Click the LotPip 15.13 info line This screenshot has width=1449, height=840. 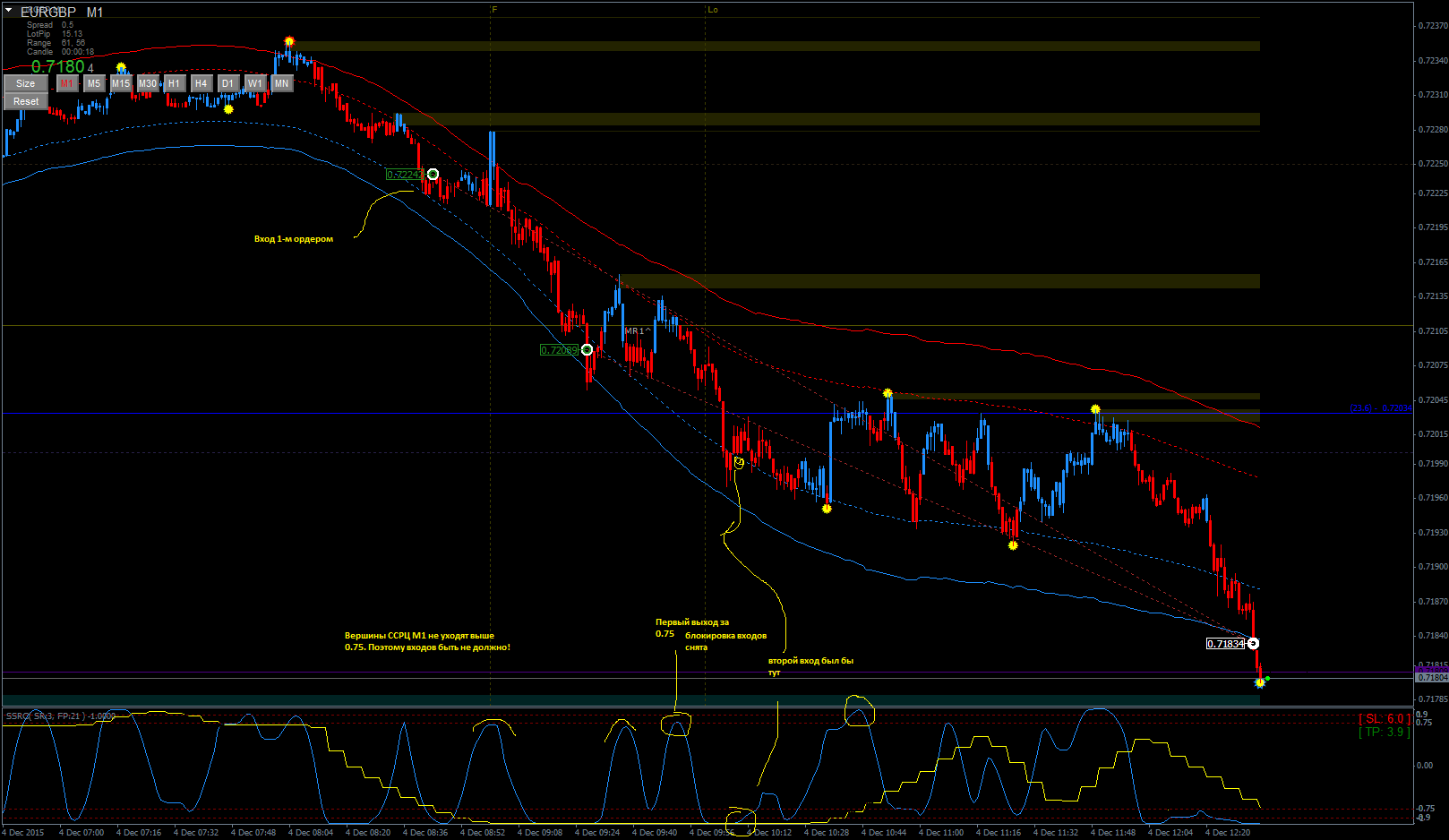point(55,34)
